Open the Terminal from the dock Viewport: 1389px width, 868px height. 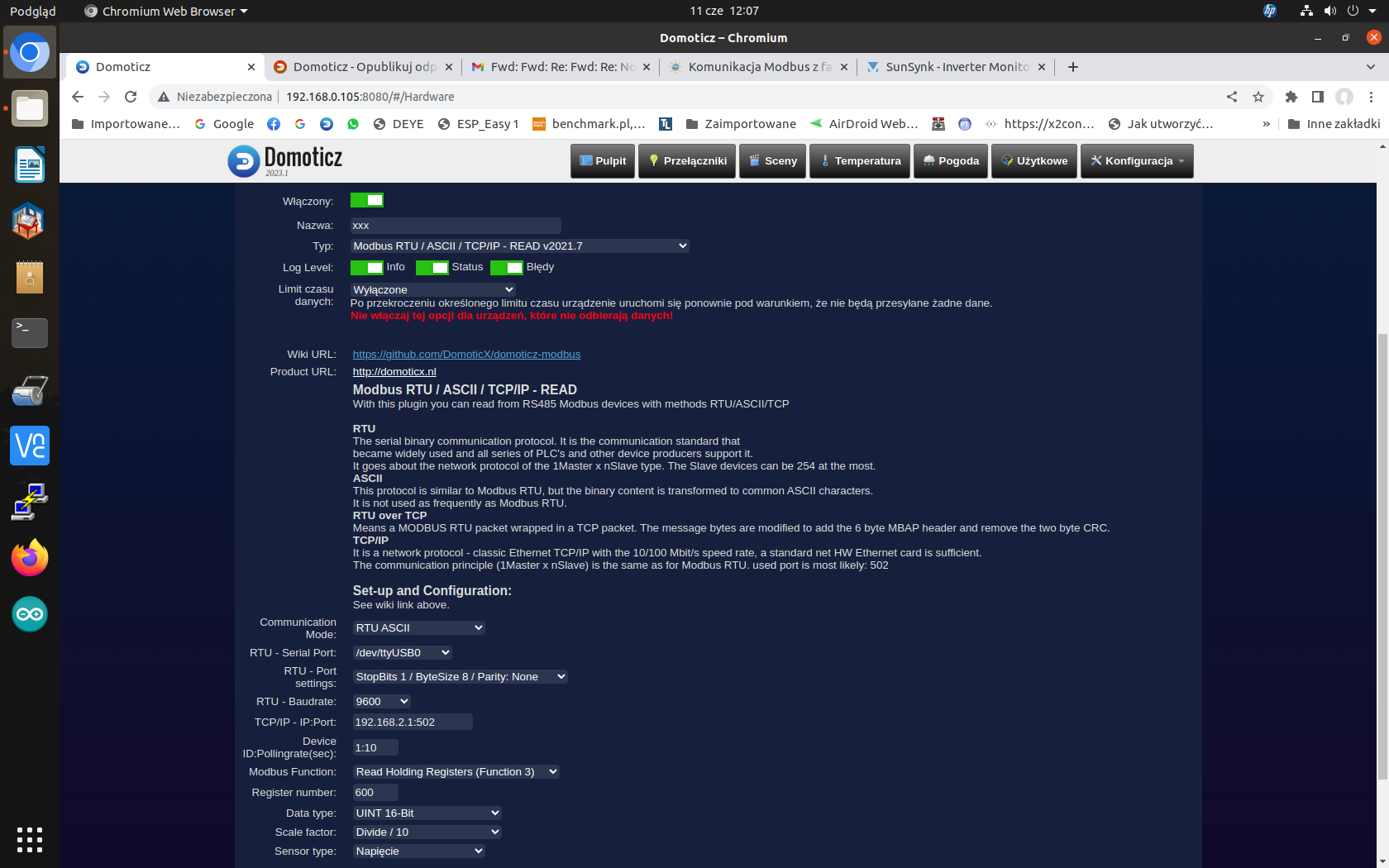[30, 333]
